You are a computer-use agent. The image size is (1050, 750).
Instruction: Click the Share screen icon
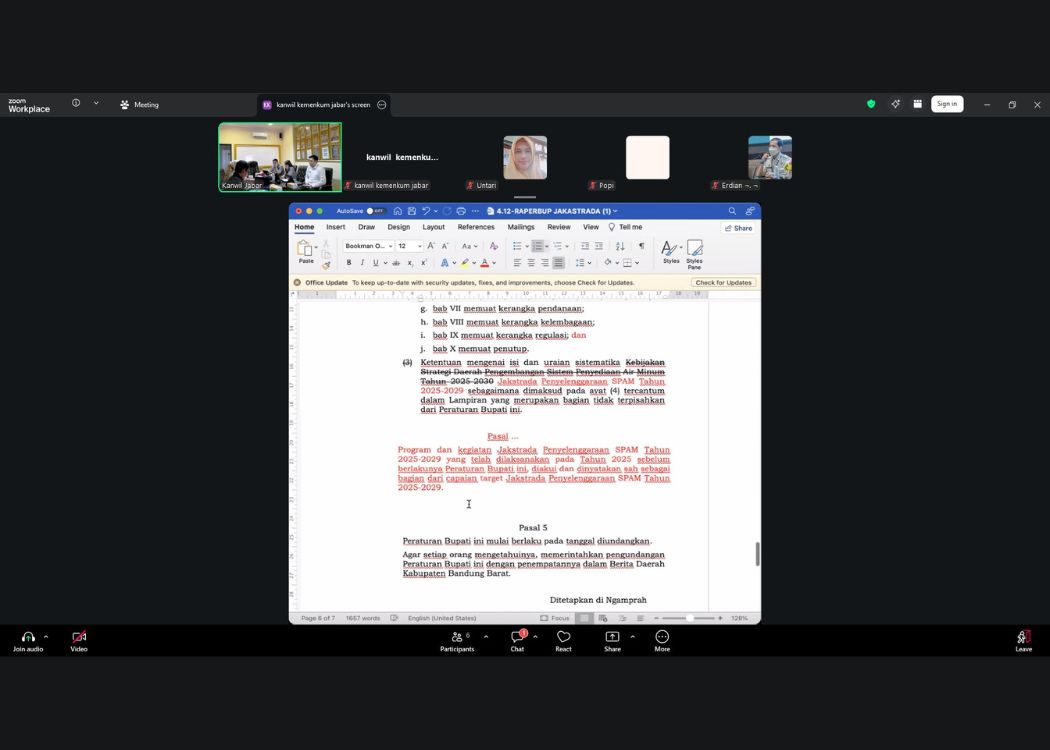612,637
